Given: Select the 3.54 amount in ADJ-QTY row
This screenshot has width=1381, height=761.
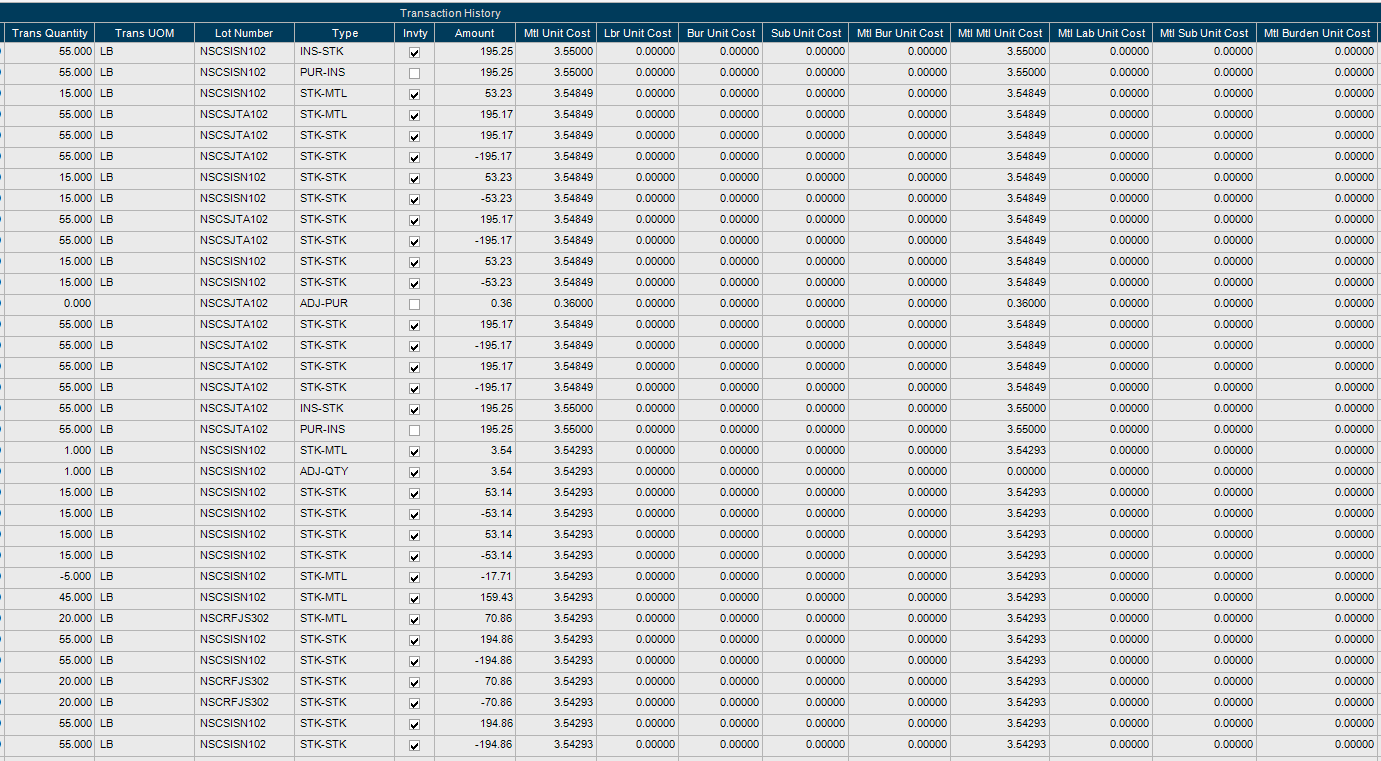Looking at the screenshot, I should 475,472.
